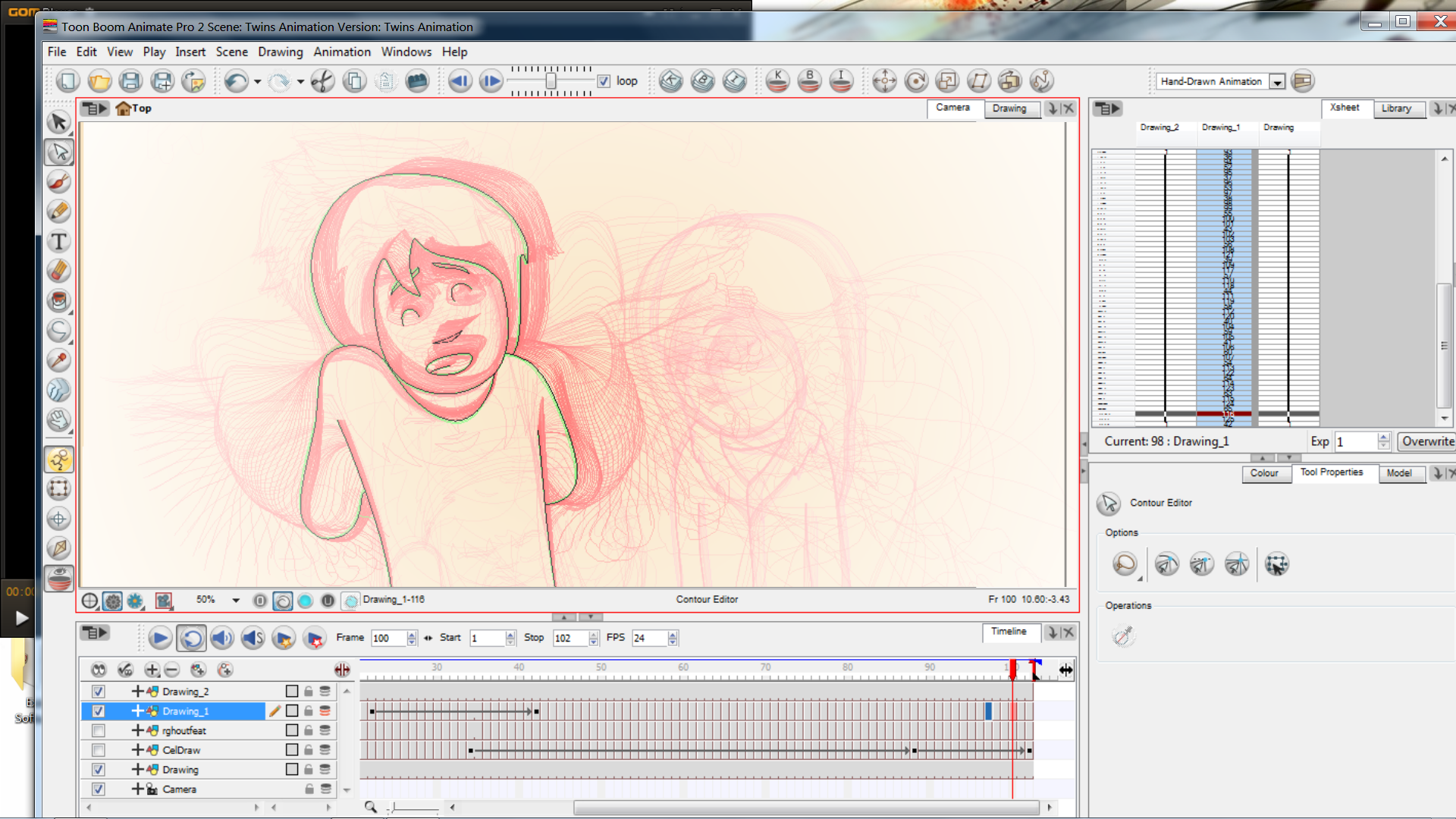
Task: Open the Camera view menu button
Action: 96,108
